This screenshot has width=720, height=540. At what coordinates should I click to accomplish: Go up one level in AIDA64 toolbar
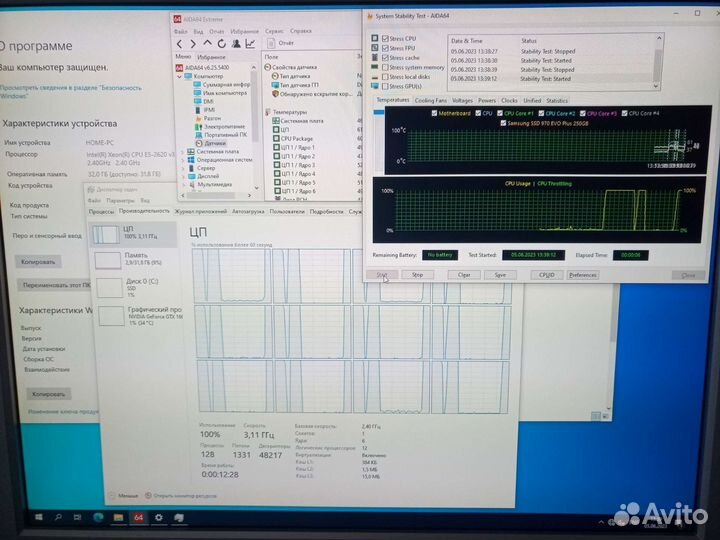tap(208, 43)
